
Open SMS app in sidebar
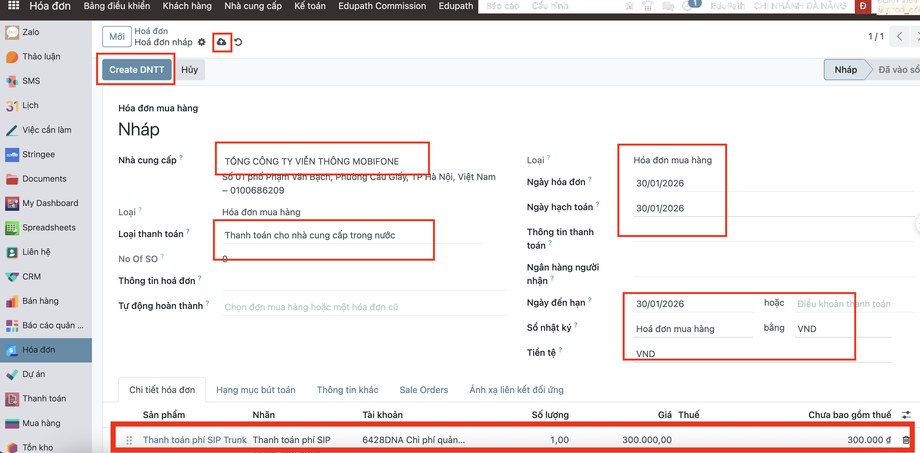pyautogui.click(x=46, y=81)
